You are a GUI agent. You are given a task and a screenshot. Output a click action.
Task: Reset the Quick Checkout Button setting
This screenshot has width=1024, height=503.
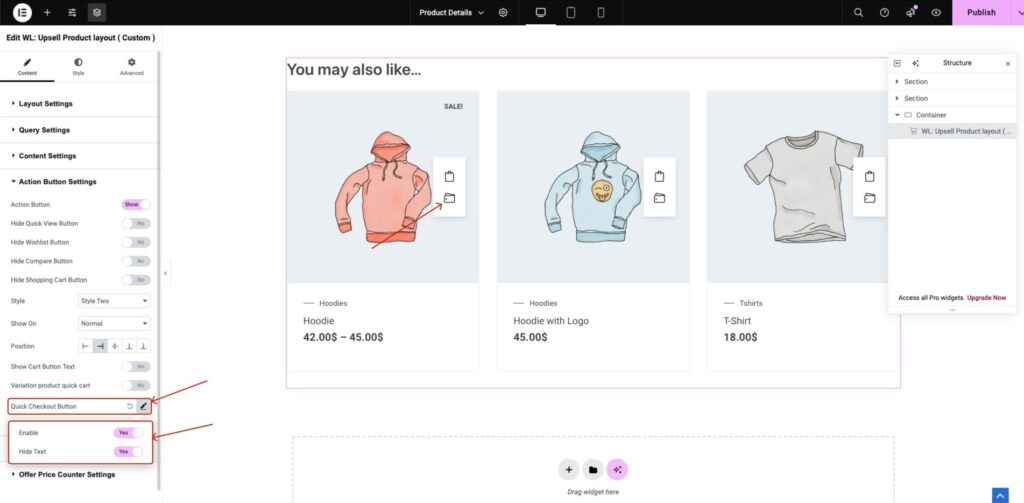pos(129,406)
